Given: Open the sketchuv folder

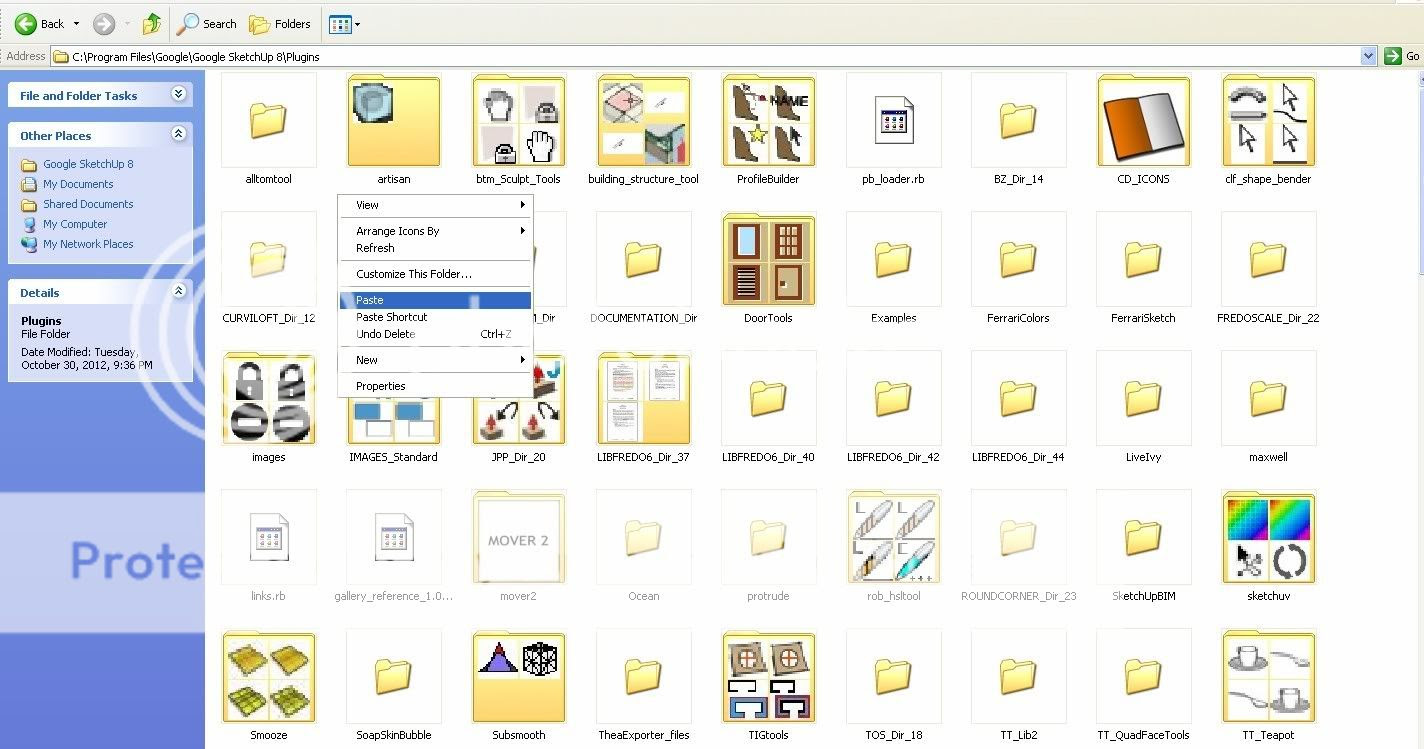Looking at the screenshot, I should (x=1268, y=537).
